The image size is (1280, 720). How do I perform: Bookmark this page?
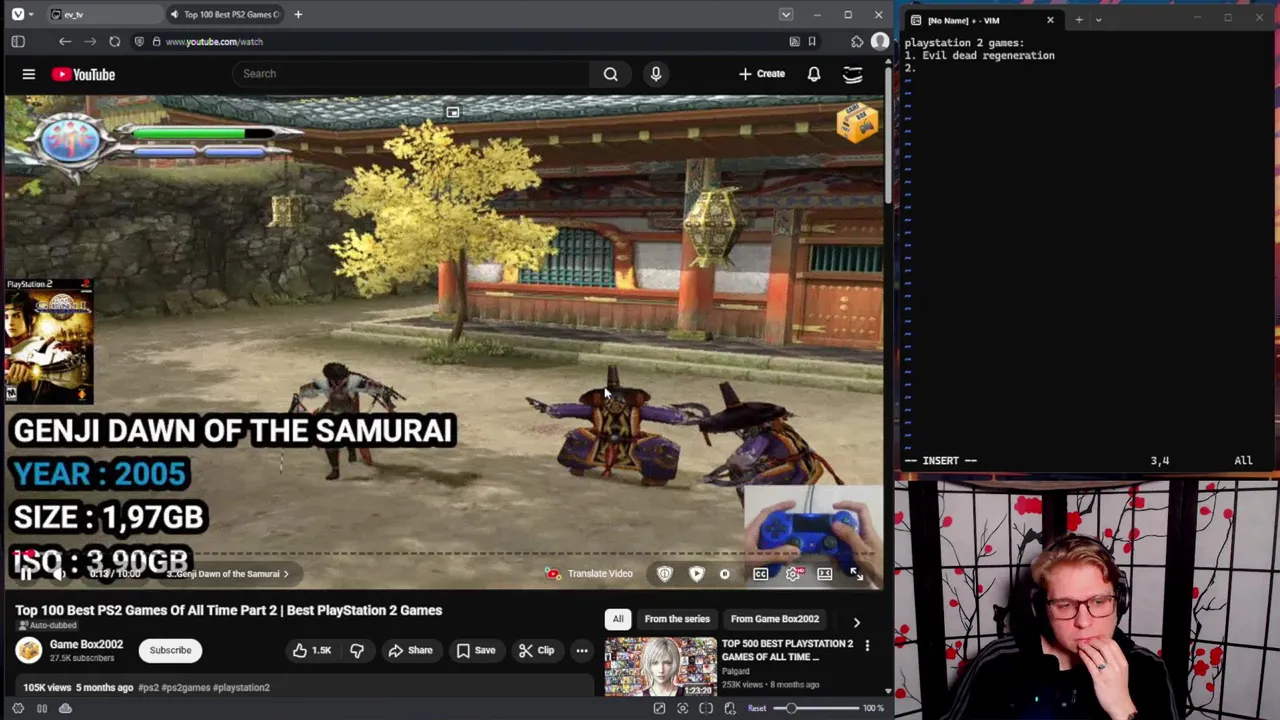click(x=812, y=41)
